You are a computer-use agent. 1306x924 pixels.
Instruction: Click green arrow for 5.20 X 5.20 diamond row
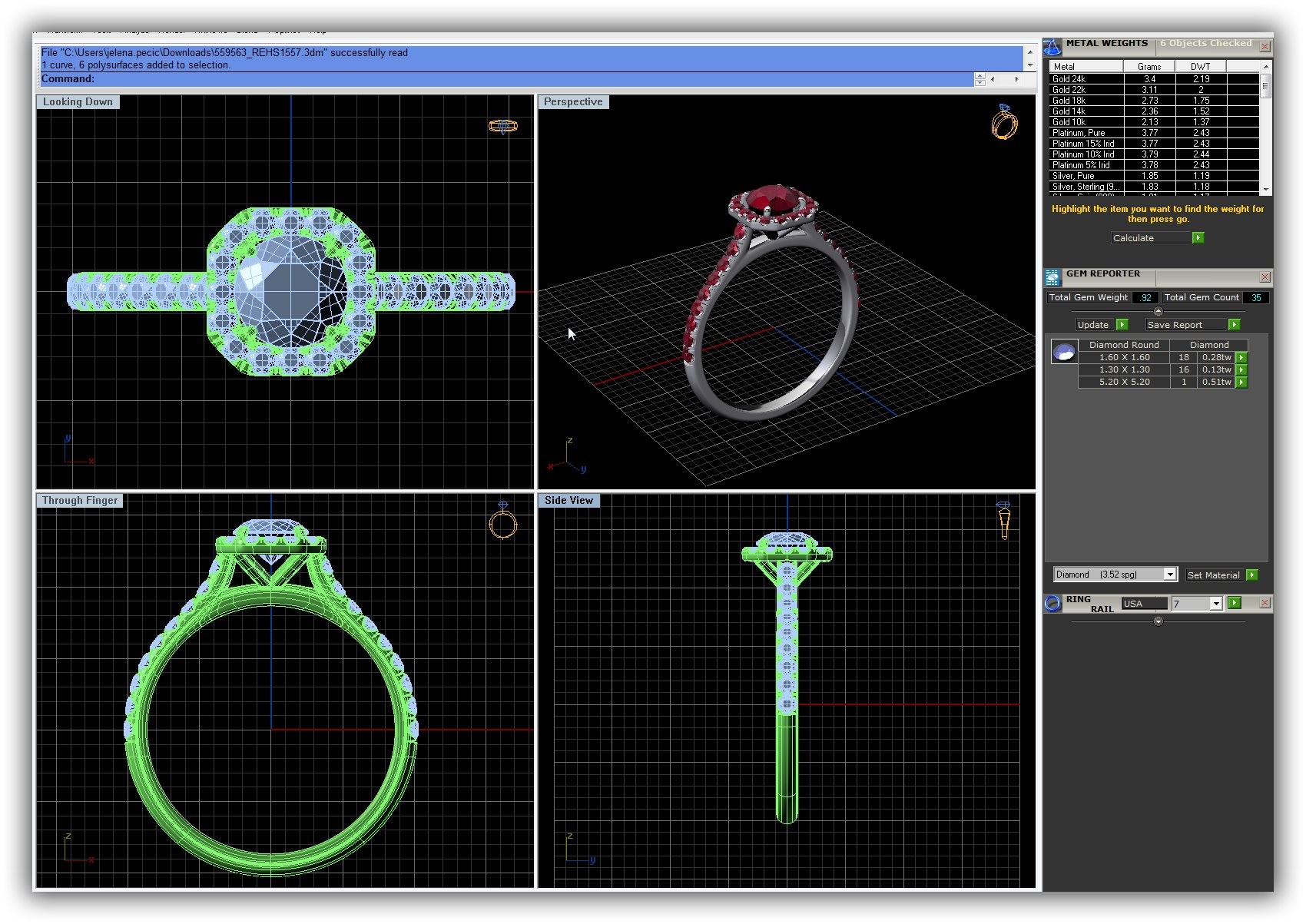coord(1241,383)
